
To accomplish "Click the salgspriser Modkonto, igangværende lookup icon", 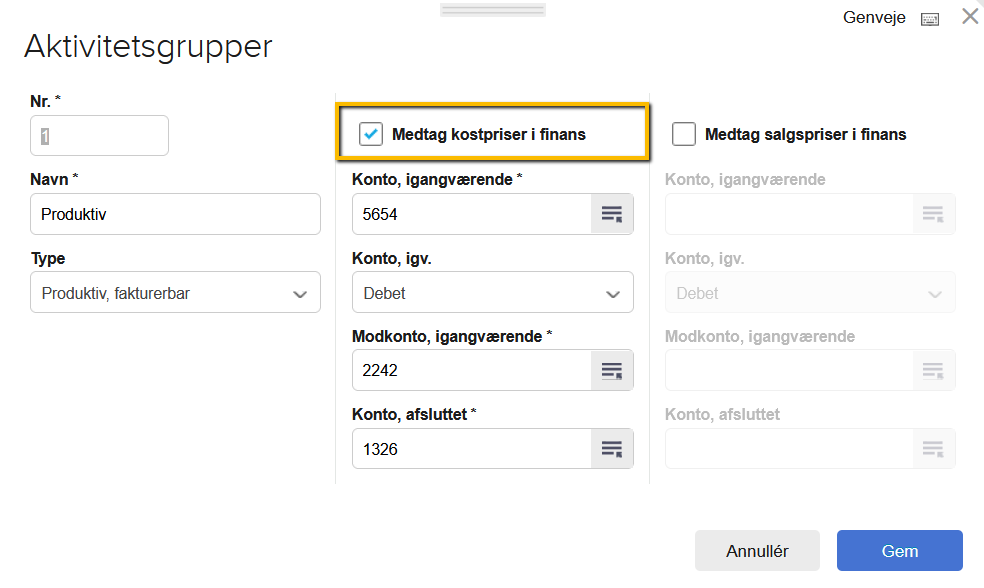I will (x=934, y=370).
